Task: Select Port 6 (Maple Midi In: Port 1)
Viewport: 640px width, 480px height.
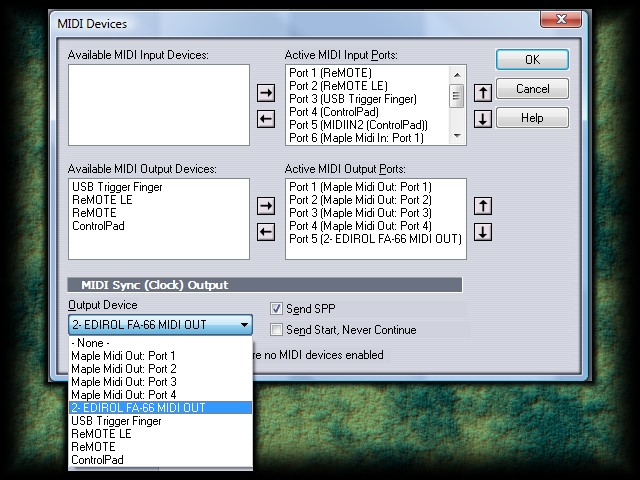Action: click(x=367, y=138)
